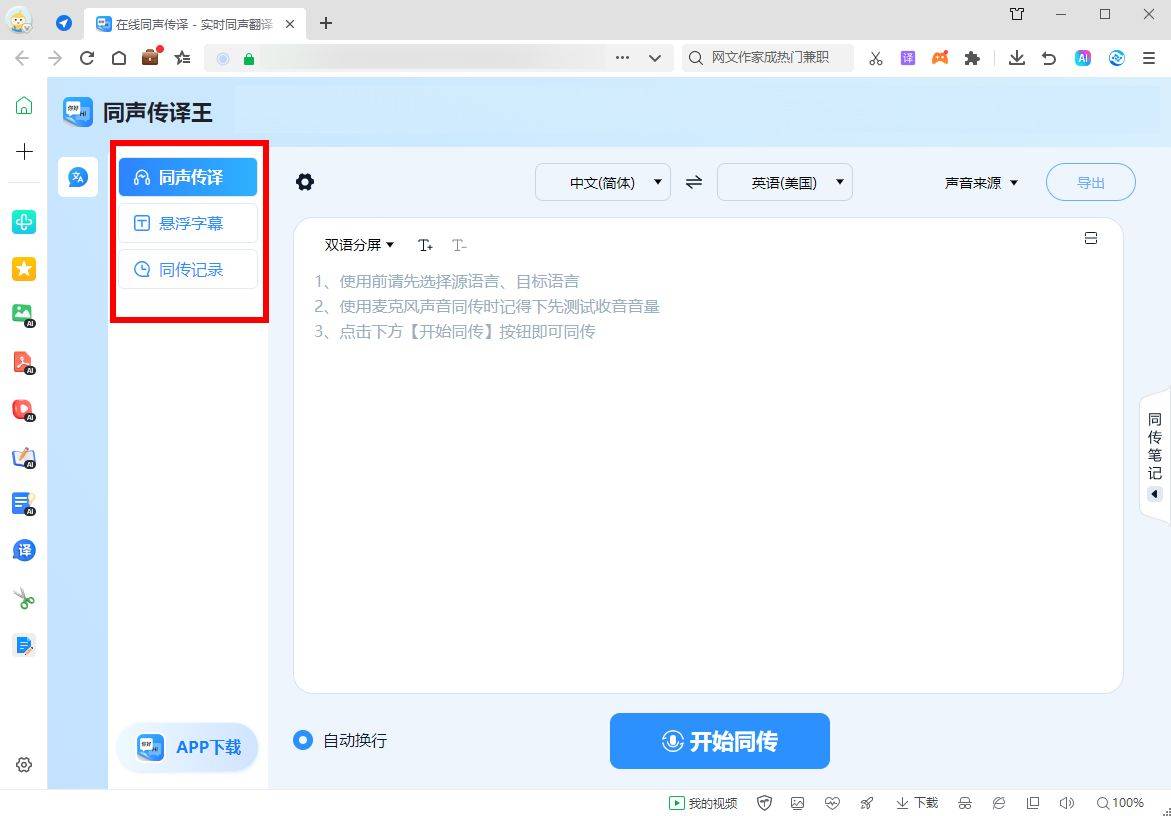Screen dimensions: 1171x816
Task: Open the 中文(简体) source language dropdown
Action: click(x=602, y=182)
